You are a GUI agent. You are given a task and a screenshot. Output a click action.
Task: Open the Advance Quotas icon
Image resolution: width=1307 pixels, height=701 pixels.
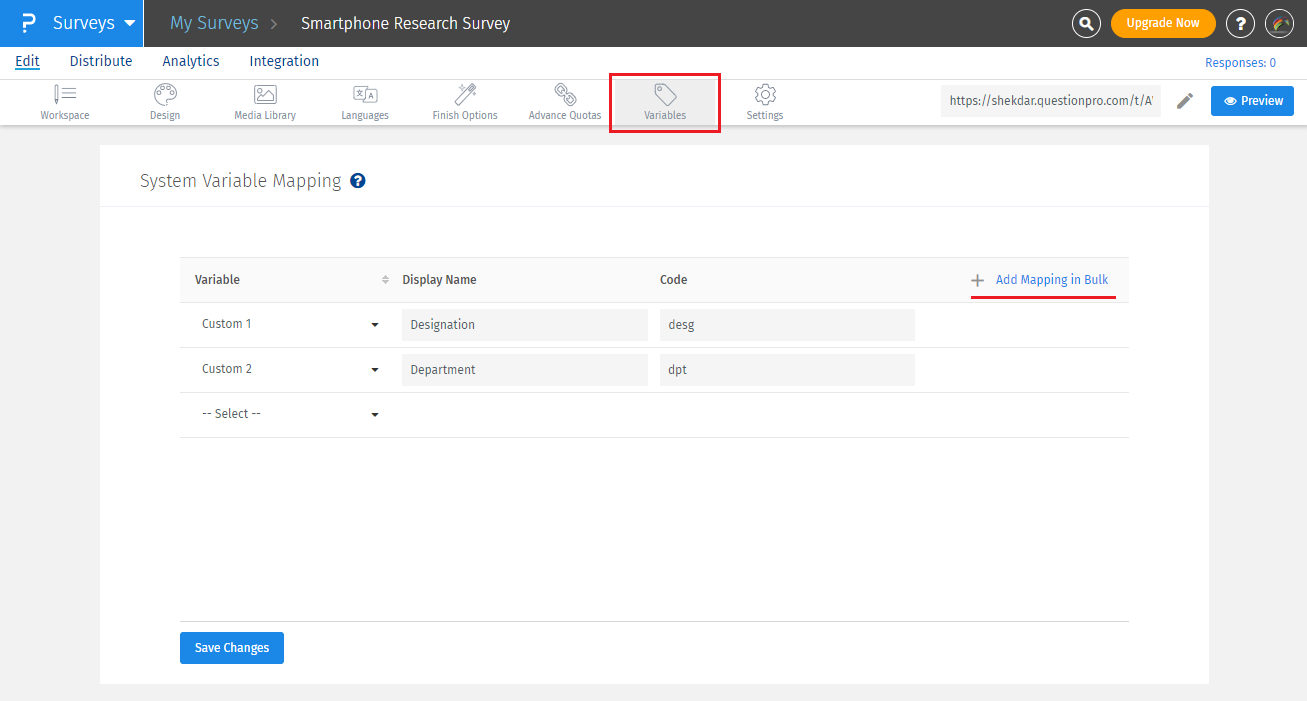(565, 95)
